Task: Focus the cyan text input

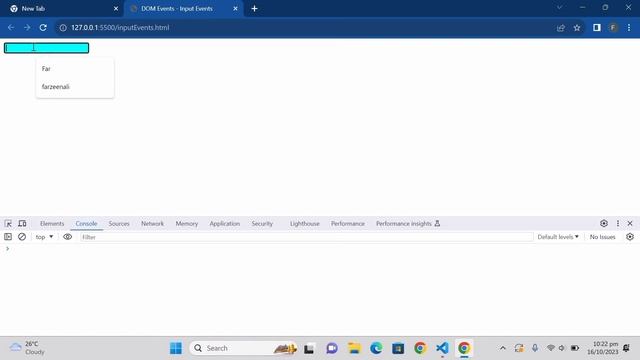Action: click(x=47, y=48)
